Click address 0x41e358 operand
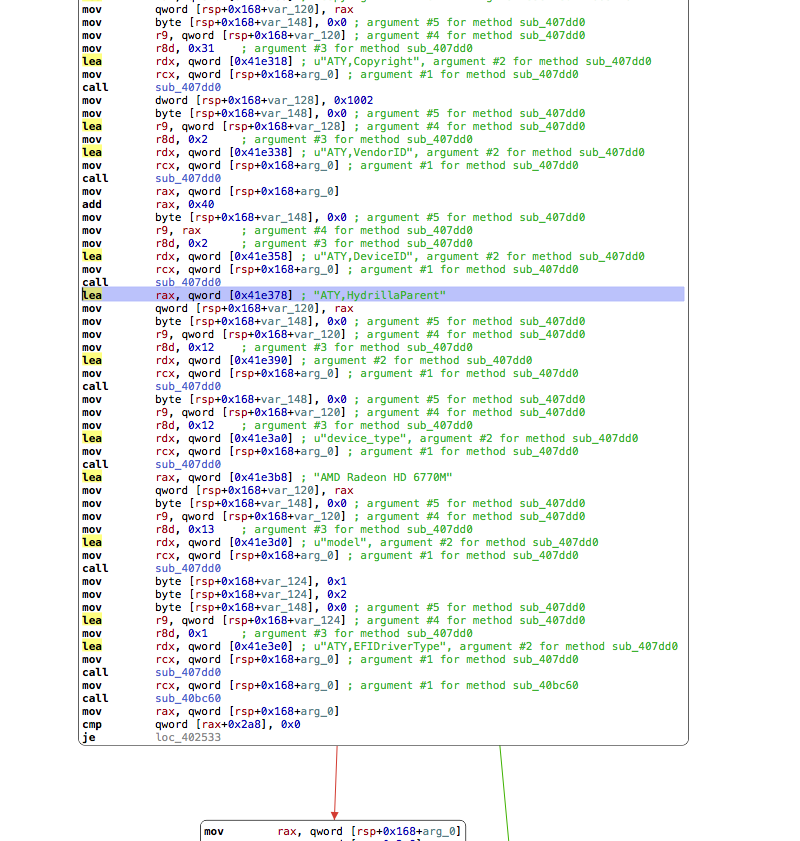This screenshot has width=800, height=841. coord(263,256)
